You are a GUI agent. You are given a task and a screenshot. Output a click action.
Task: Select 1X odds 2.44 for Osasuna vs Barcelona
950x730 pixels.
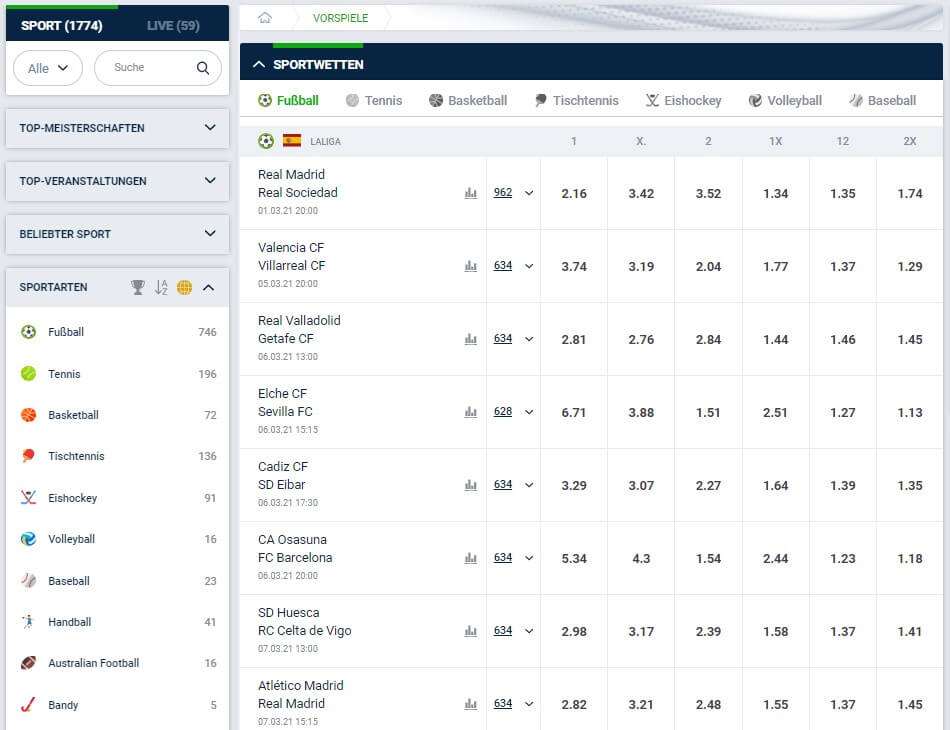point(776,559)
